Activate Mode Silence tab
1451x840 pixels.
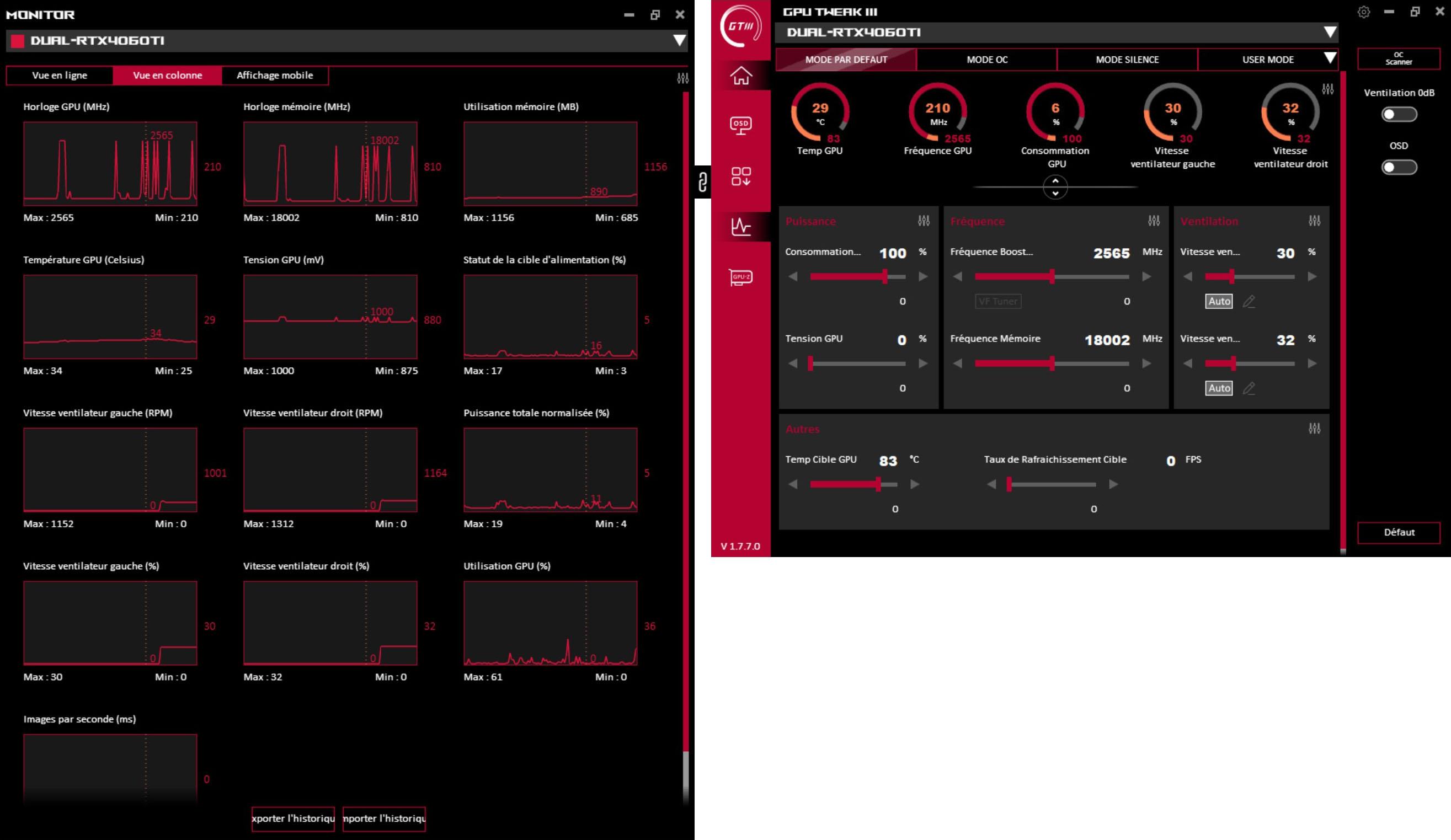coord(1127,60)
